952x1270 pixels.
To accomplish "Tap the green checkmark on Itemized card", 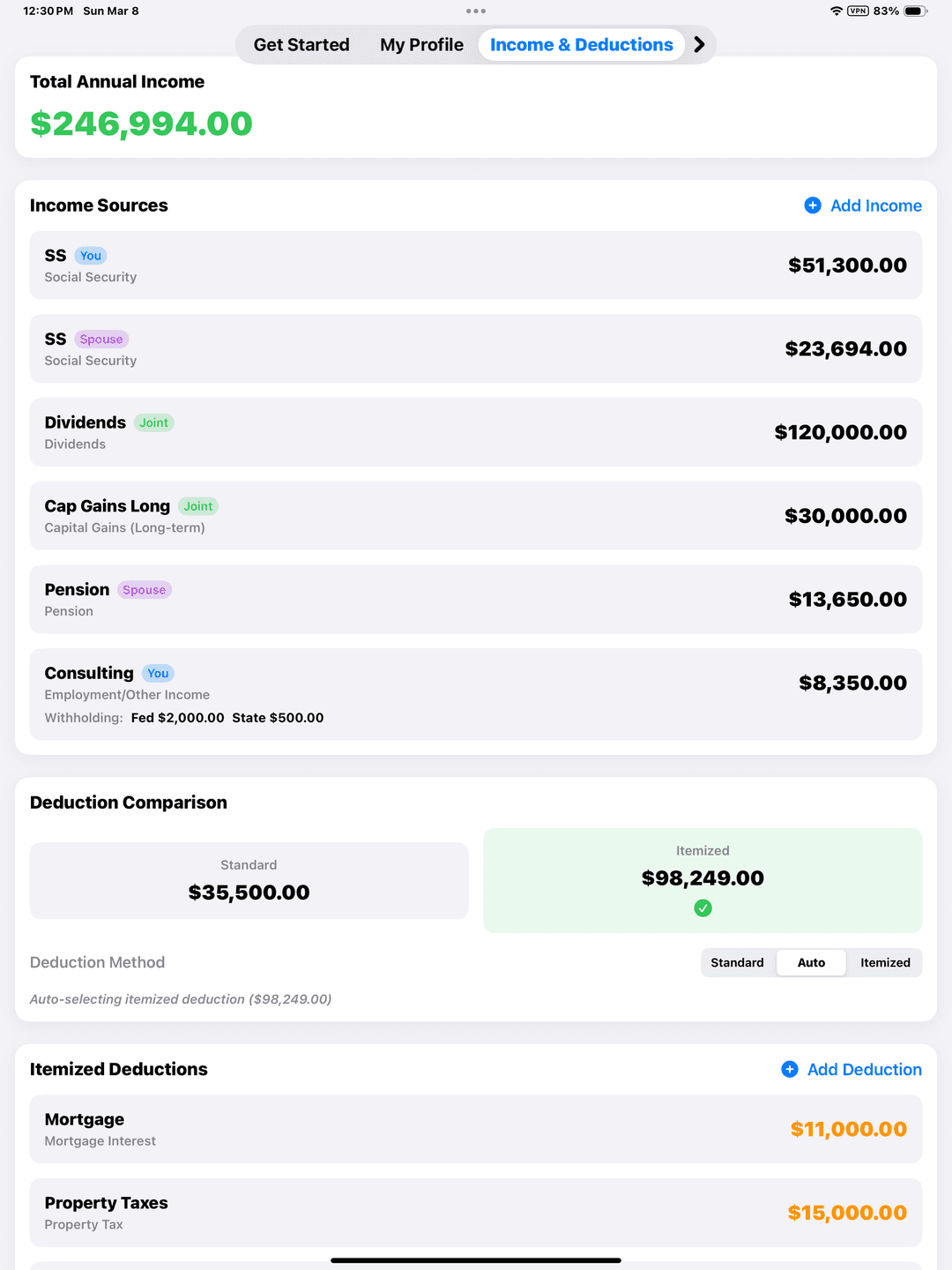I will 703,908.
